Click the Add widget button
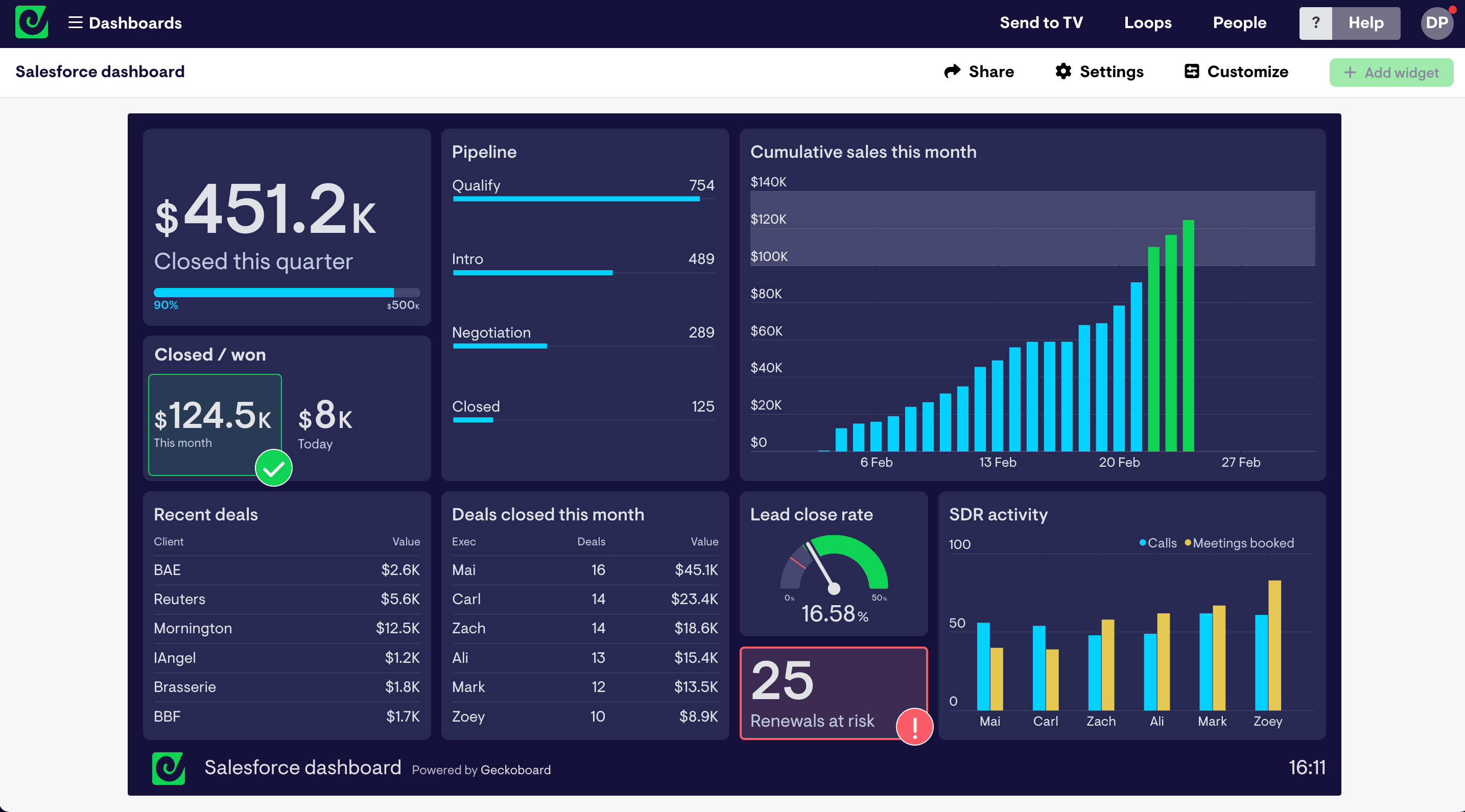1465x812 pixels. pos(1391,72)
